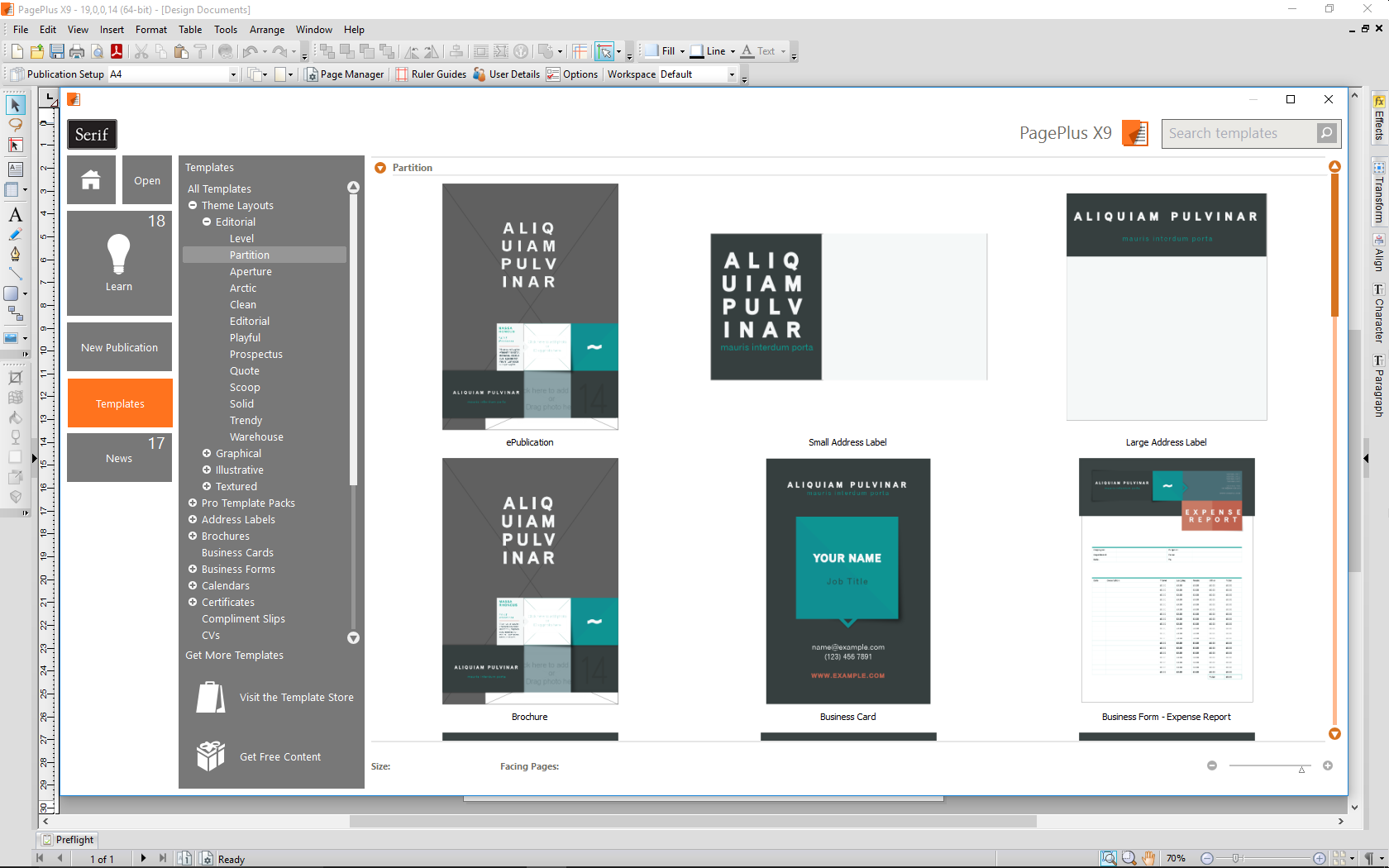Open the Workspace dropdown
This screenshot has height=868, width=1389.
coord(731,74)
